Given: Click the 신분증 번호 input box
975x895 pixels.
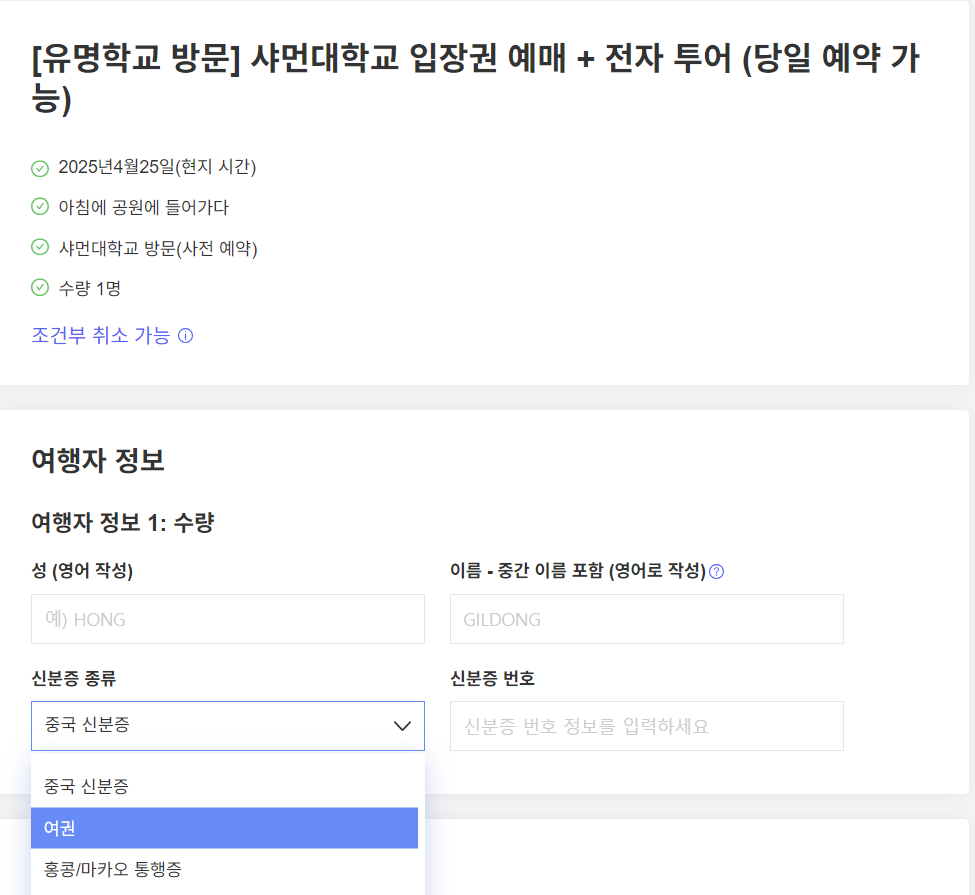Looking at the screenshot, I should (645, 726).
